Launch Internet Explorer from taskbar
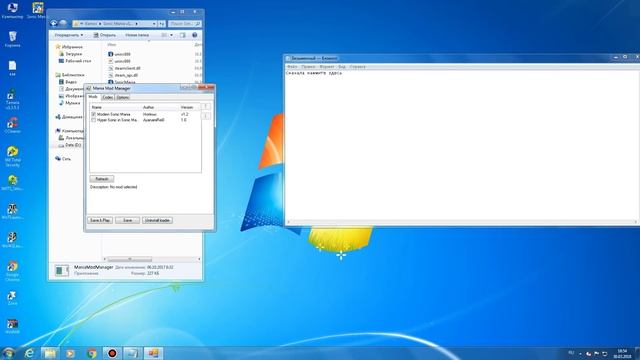Screen dimensions: 640x360 point(29,353)
